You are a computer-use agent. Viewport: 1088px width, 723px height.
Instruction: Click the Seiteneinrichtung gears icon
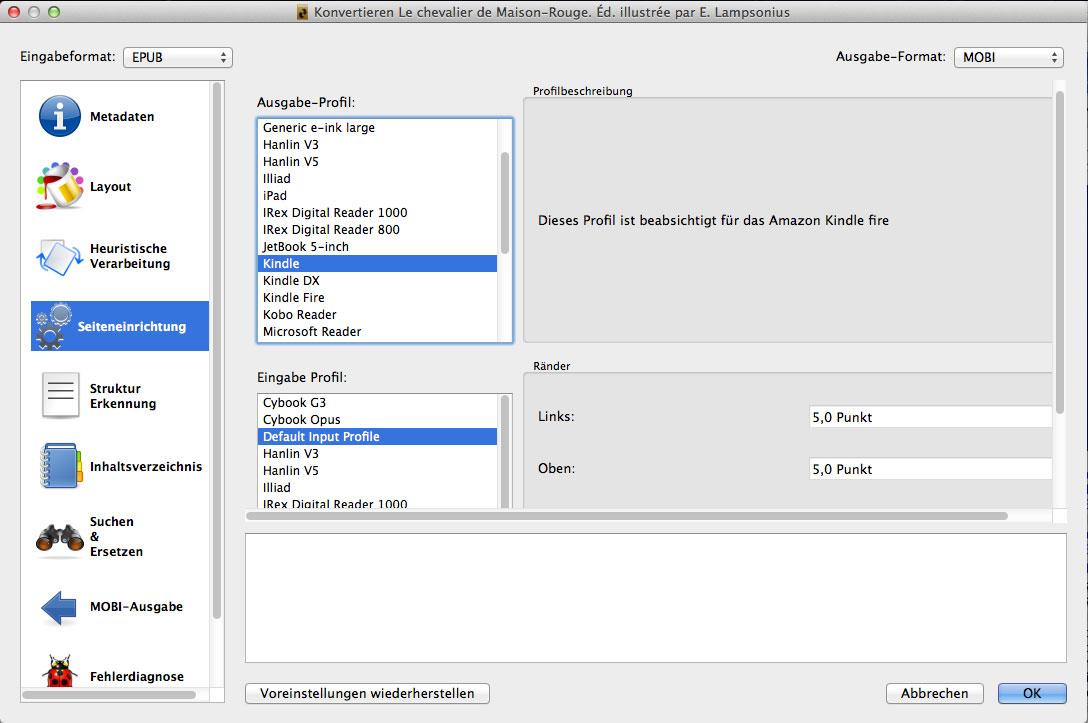tap(53, 325)
